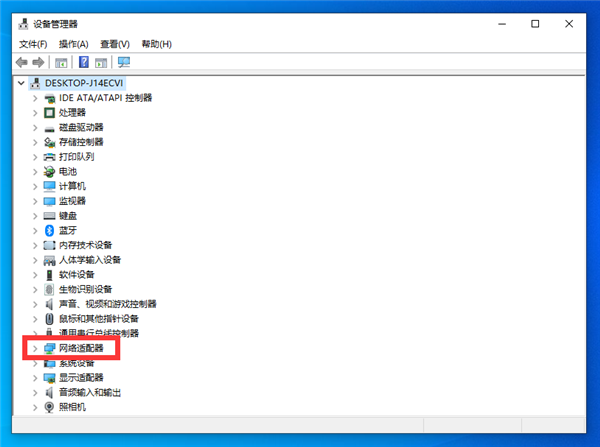Click the battery (电池) device icon
This screenshot has height=447, width=600.
tap(49, 172)
